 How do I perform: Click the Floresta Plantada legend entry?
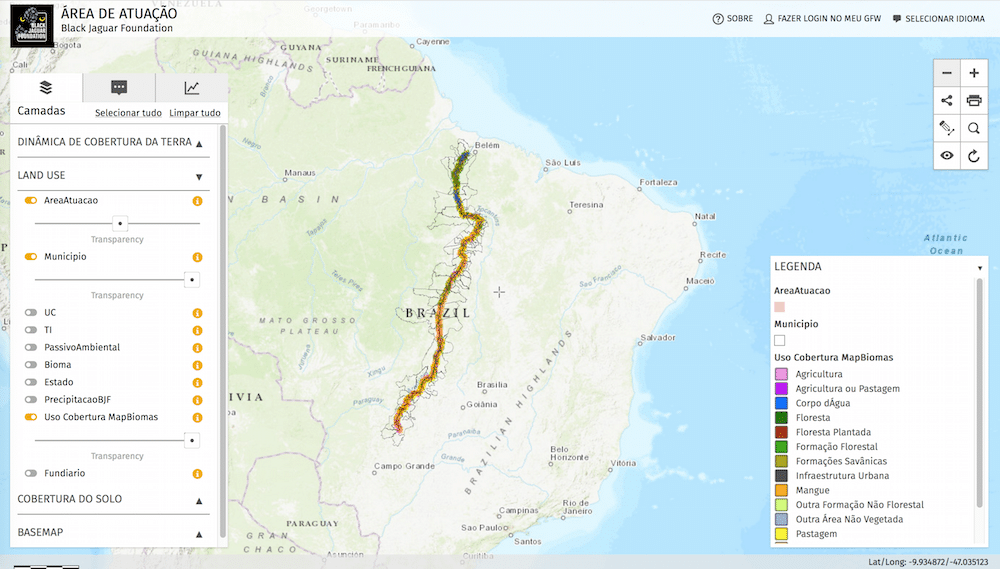click(833, 432)
